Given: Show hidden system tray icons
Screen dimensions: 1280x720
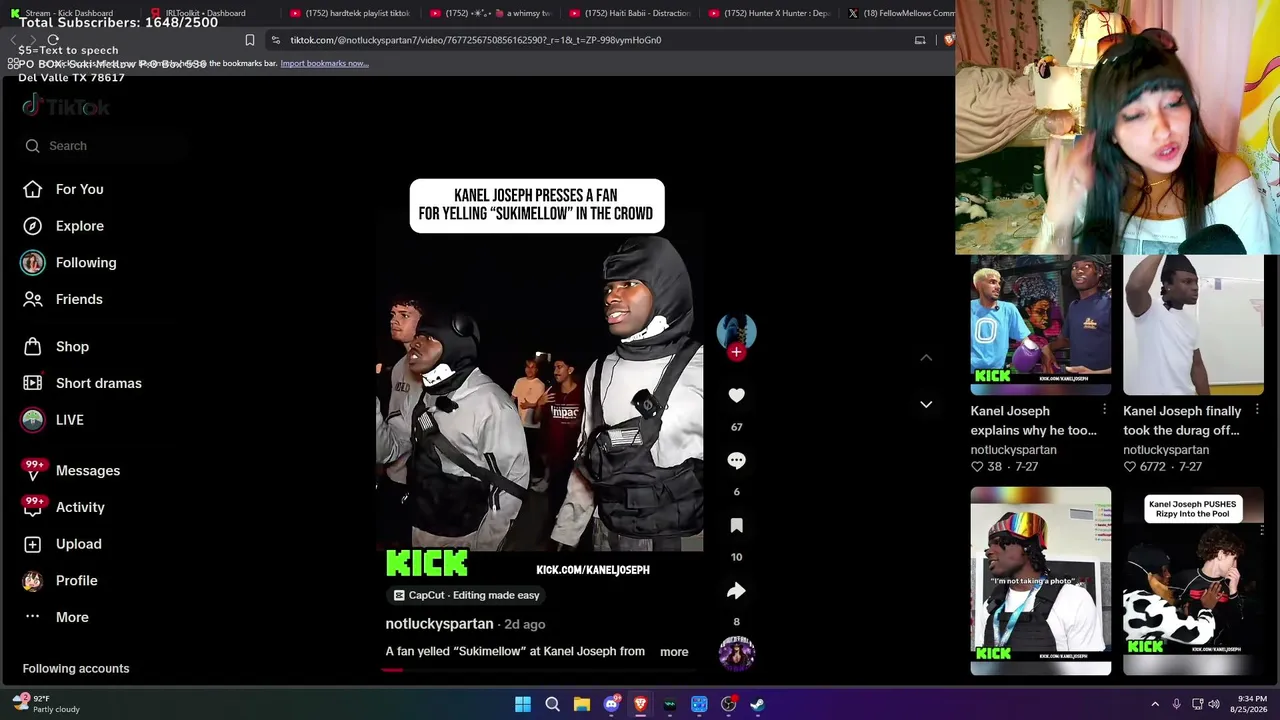Looking at the screenshot, I should pyautogui.click(x=1155, y=704).
